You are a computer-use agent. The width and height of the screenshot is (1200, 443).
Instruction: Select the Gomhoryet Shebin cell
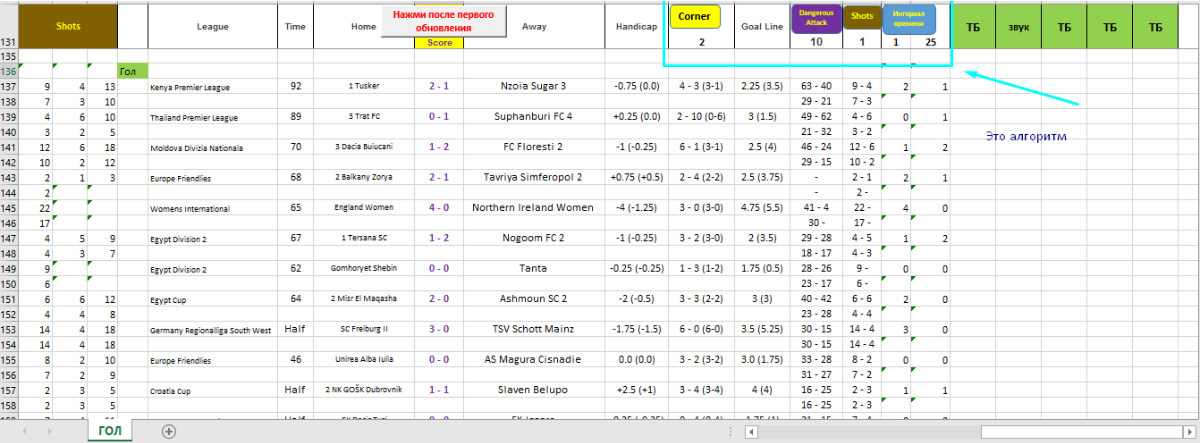point(363,269)
